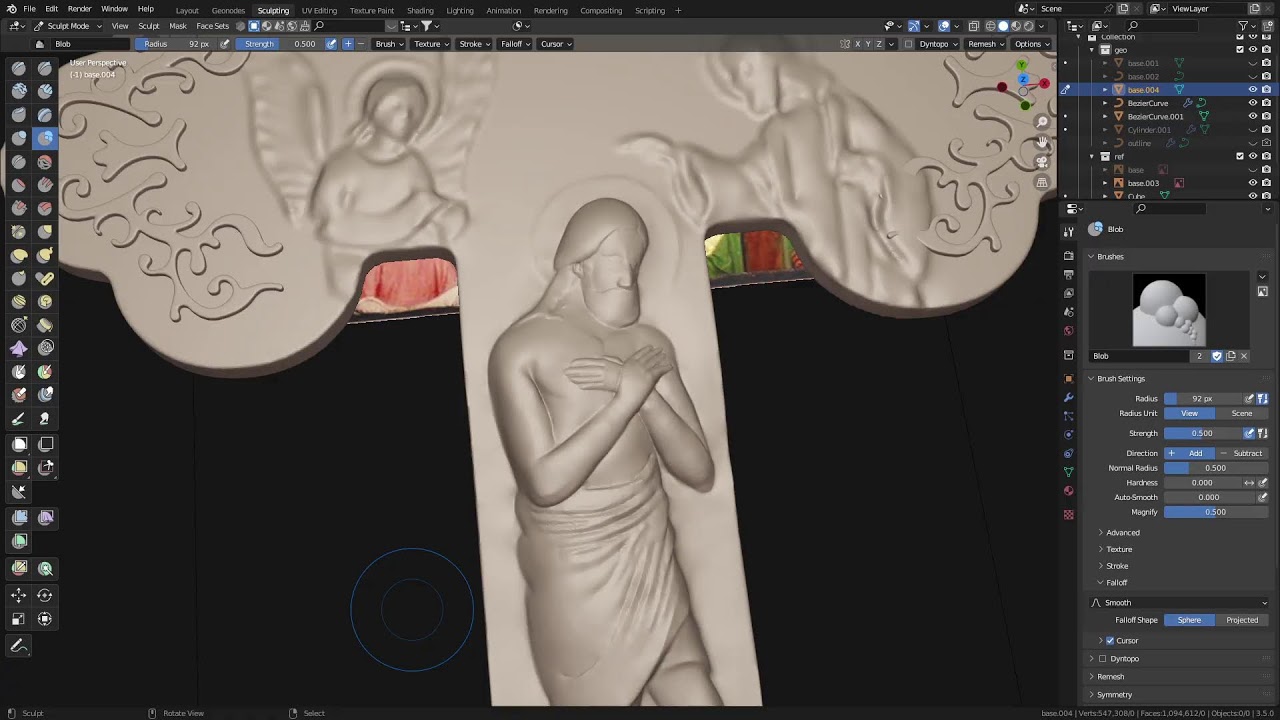Viewport: 1280px width, 720px height.
Task: Expand the Advanced panel
Action: 1122,533
